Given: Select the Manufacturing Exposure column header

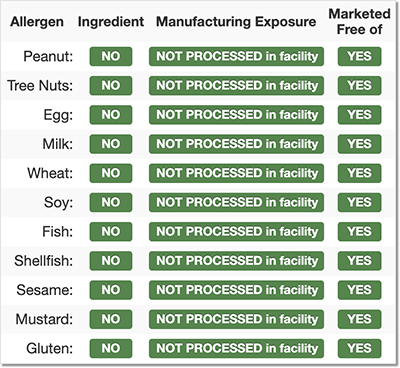Looking at the screenshot, I should coord(236,22).
